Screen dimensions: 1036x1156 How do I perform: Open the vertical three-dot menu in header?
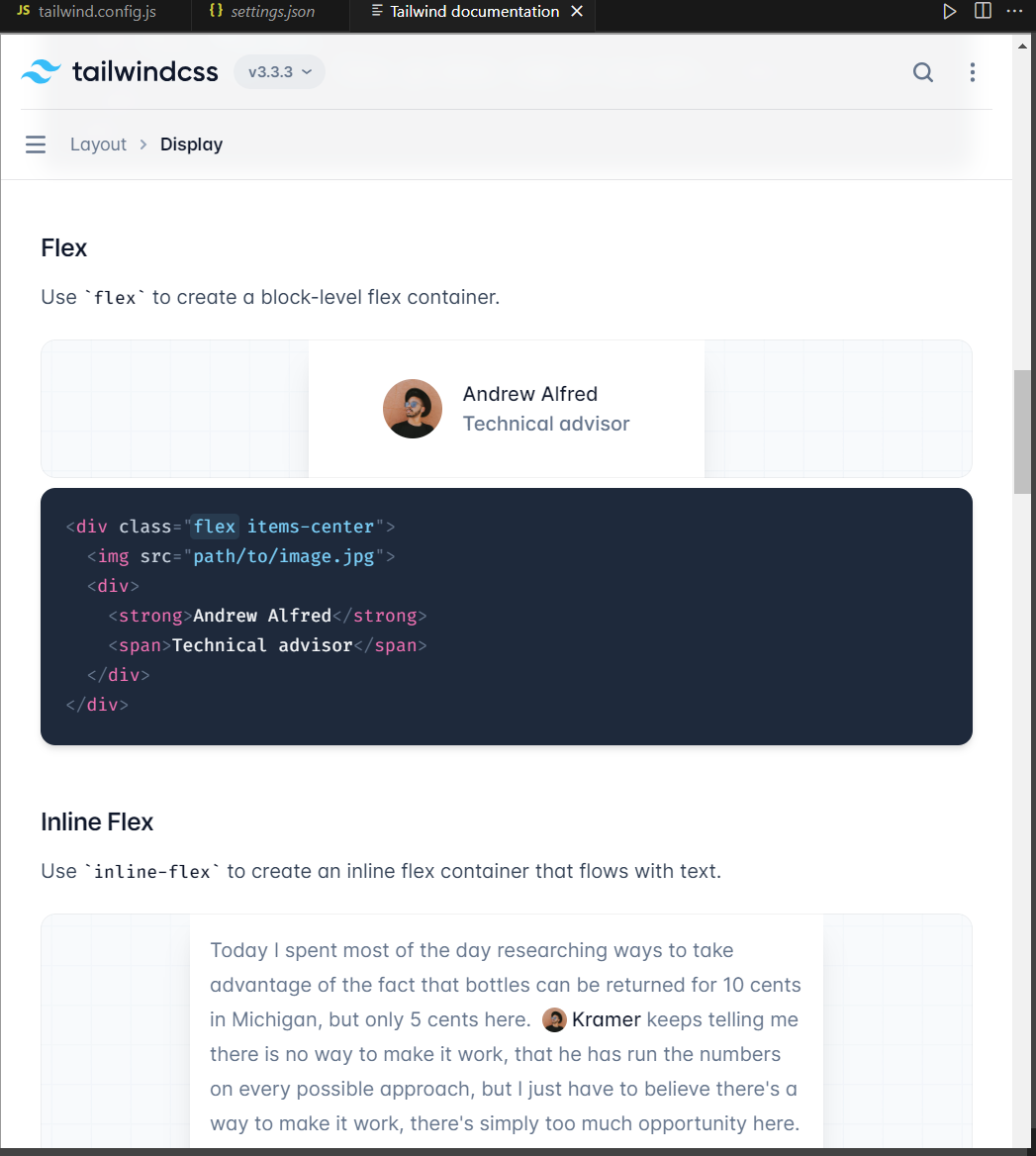click(x=973, y=71)
